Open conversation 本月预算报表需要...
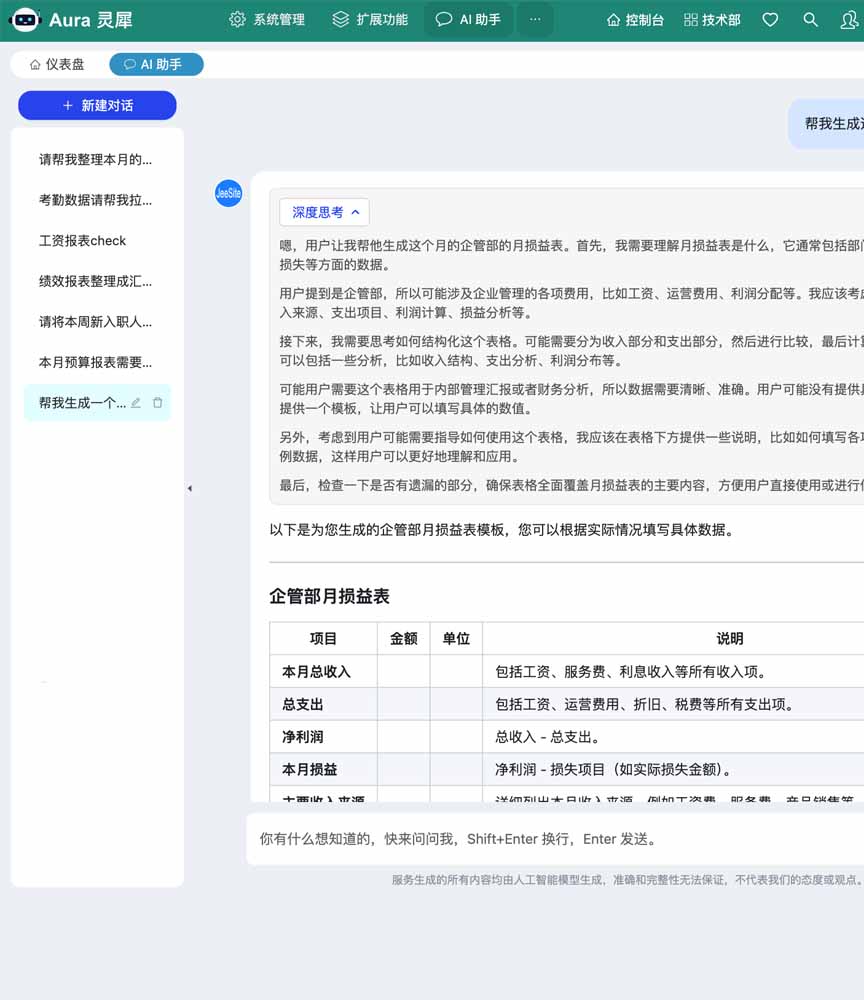Viewport: 864px width, 1000px height. pos(97,362)
